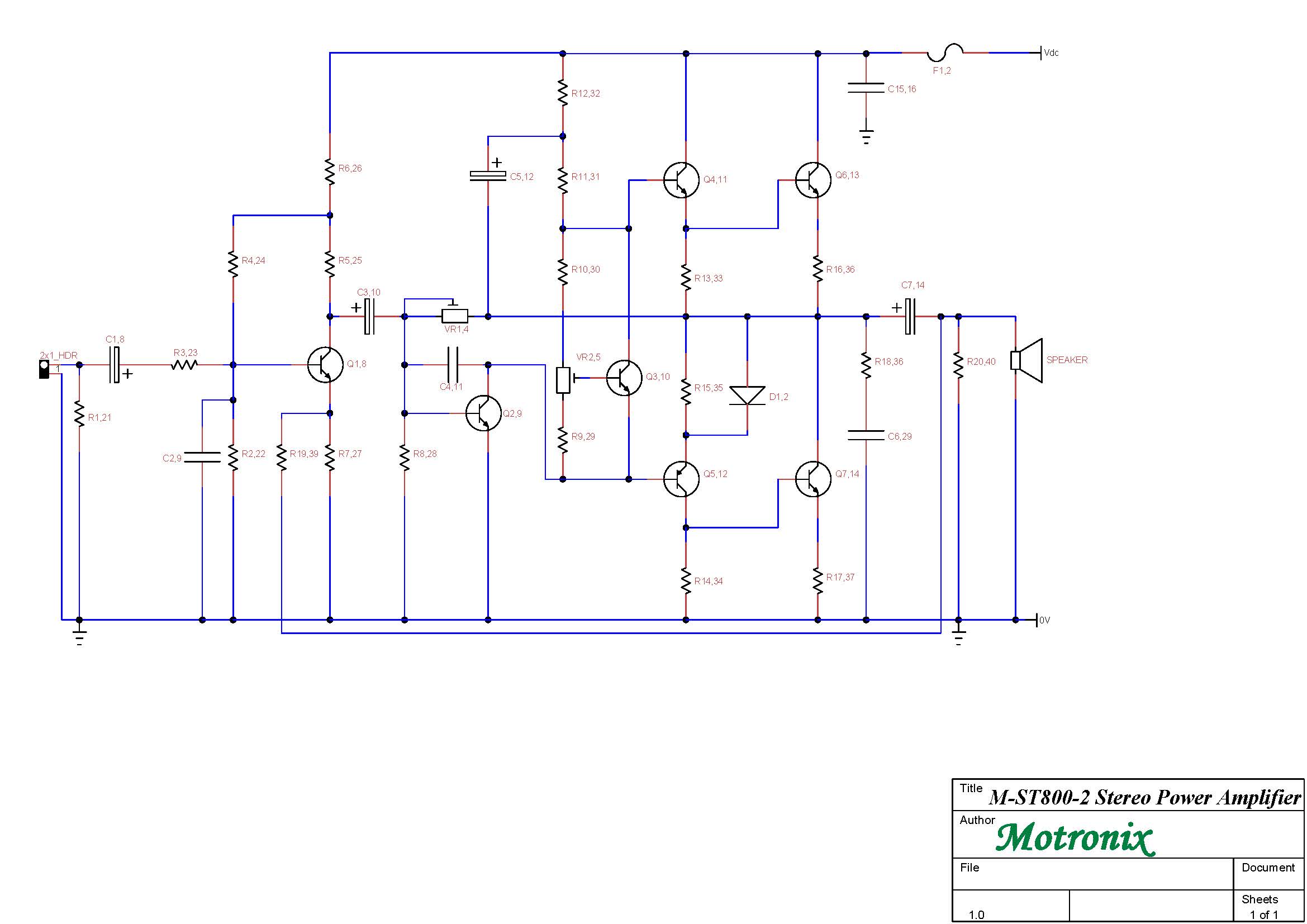Click the 0V terminal label

tap(1045, 620)
